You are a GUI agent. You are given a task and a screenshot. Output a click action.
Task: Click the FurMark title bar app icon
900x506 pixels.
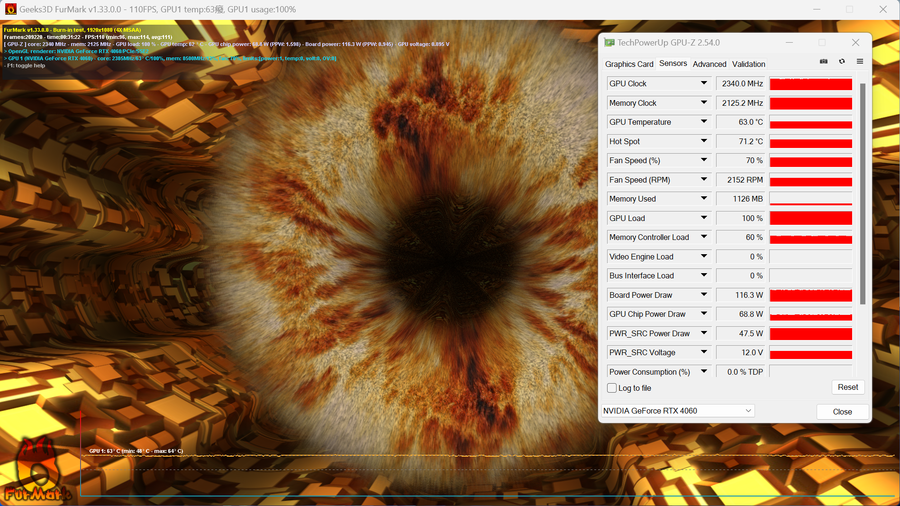(x=10, y=9)
